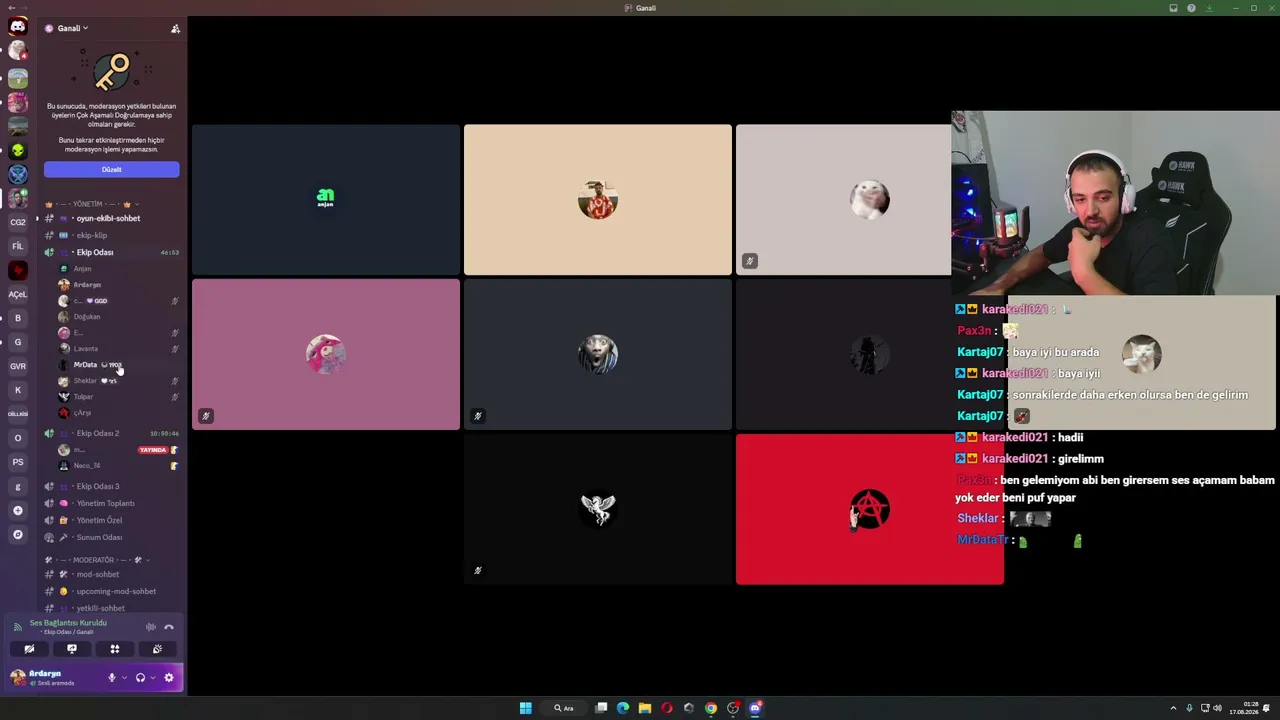1280x720 pixels.
Task: Open File Explorer from taskbar
Action: [645, 708]
